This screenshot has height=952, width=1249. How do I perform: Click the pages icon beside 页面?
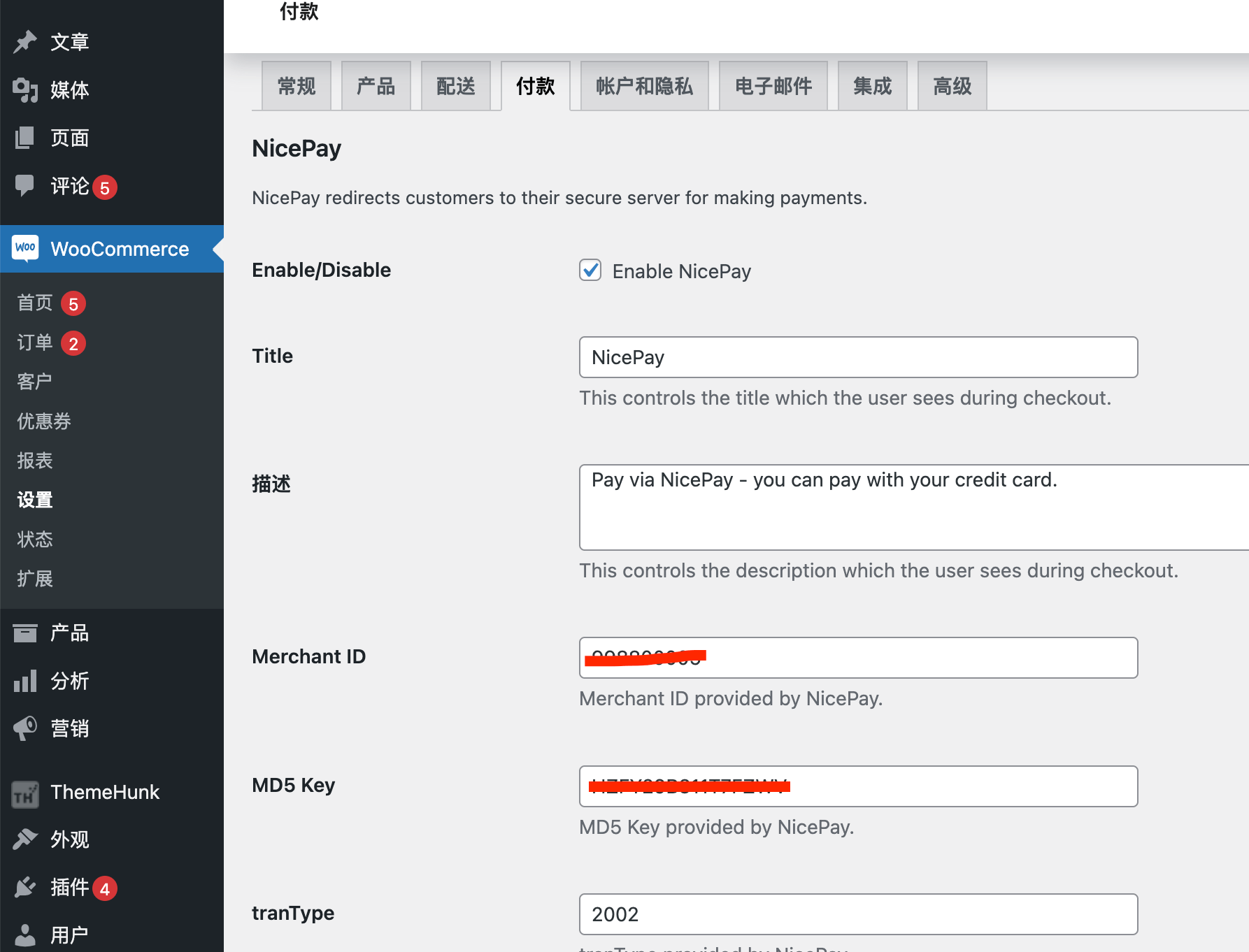coord(25,138)
